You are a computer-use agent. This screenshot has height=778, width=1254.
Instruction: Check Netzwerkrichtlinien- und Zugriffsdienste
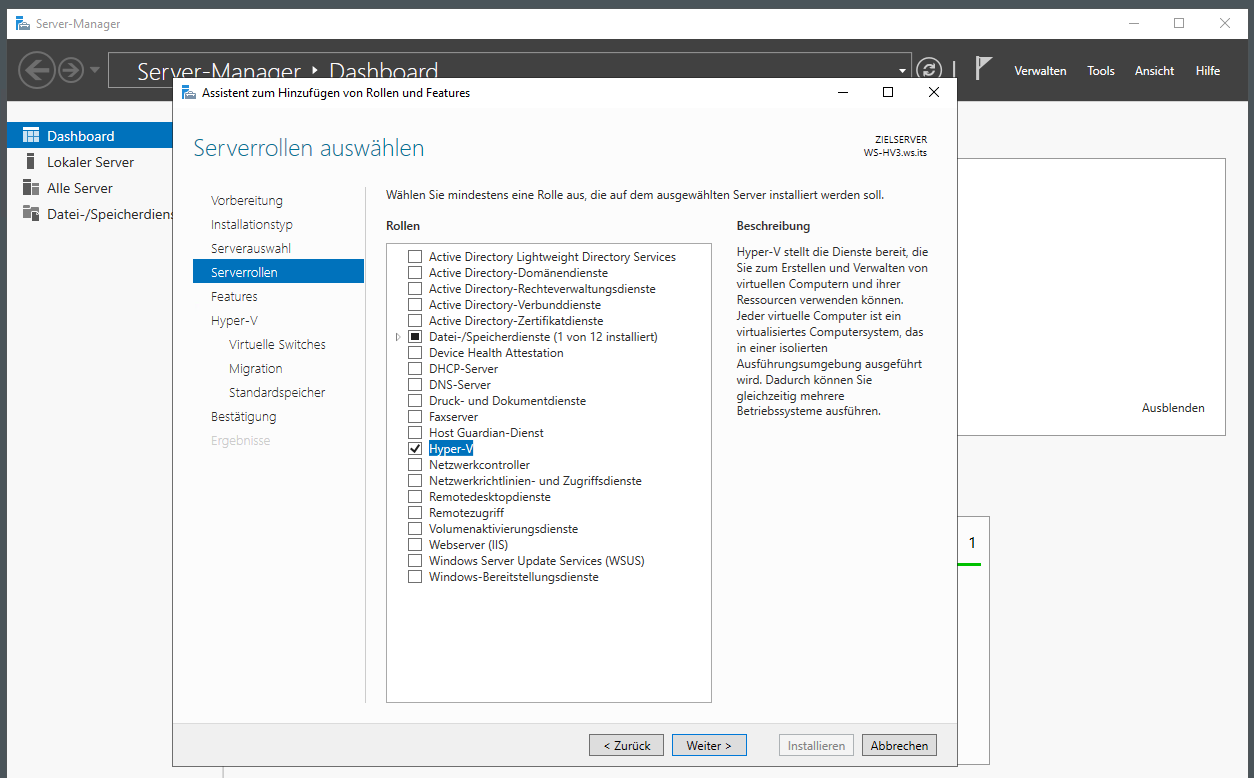click(x=415, y=481)
